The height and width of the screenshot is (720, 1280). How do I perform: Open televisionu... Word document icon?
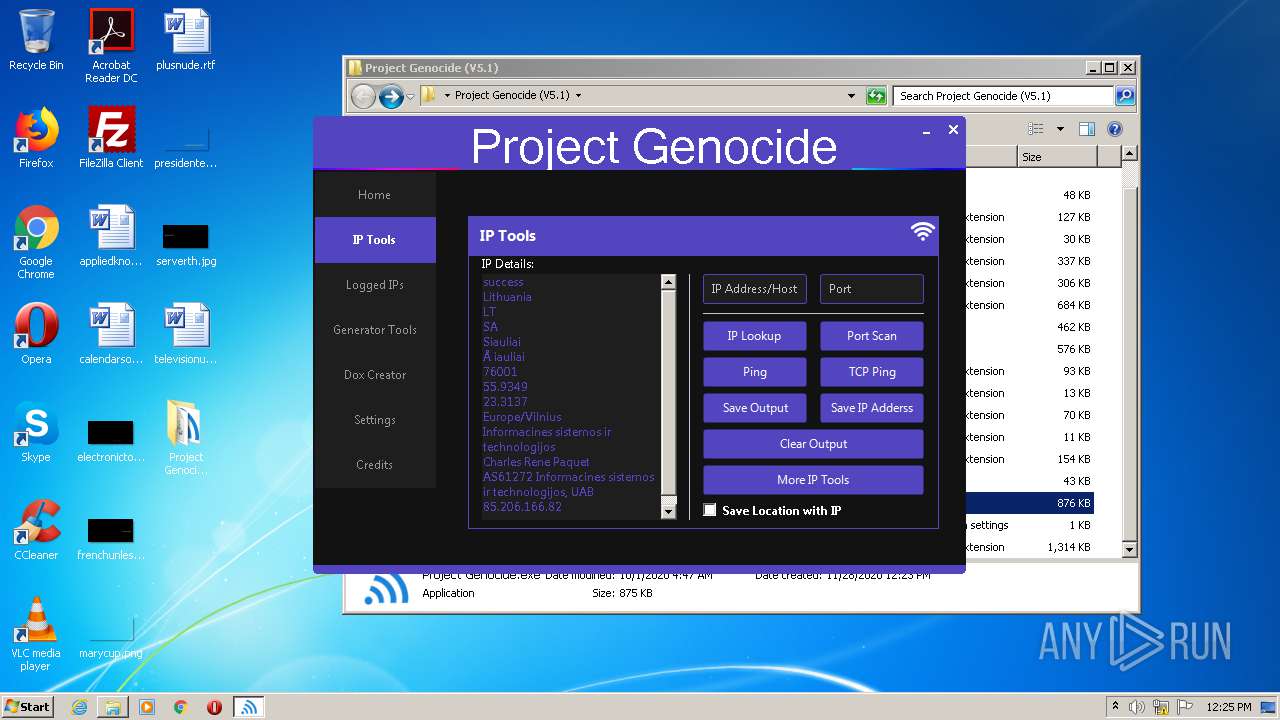pos(186,334)
